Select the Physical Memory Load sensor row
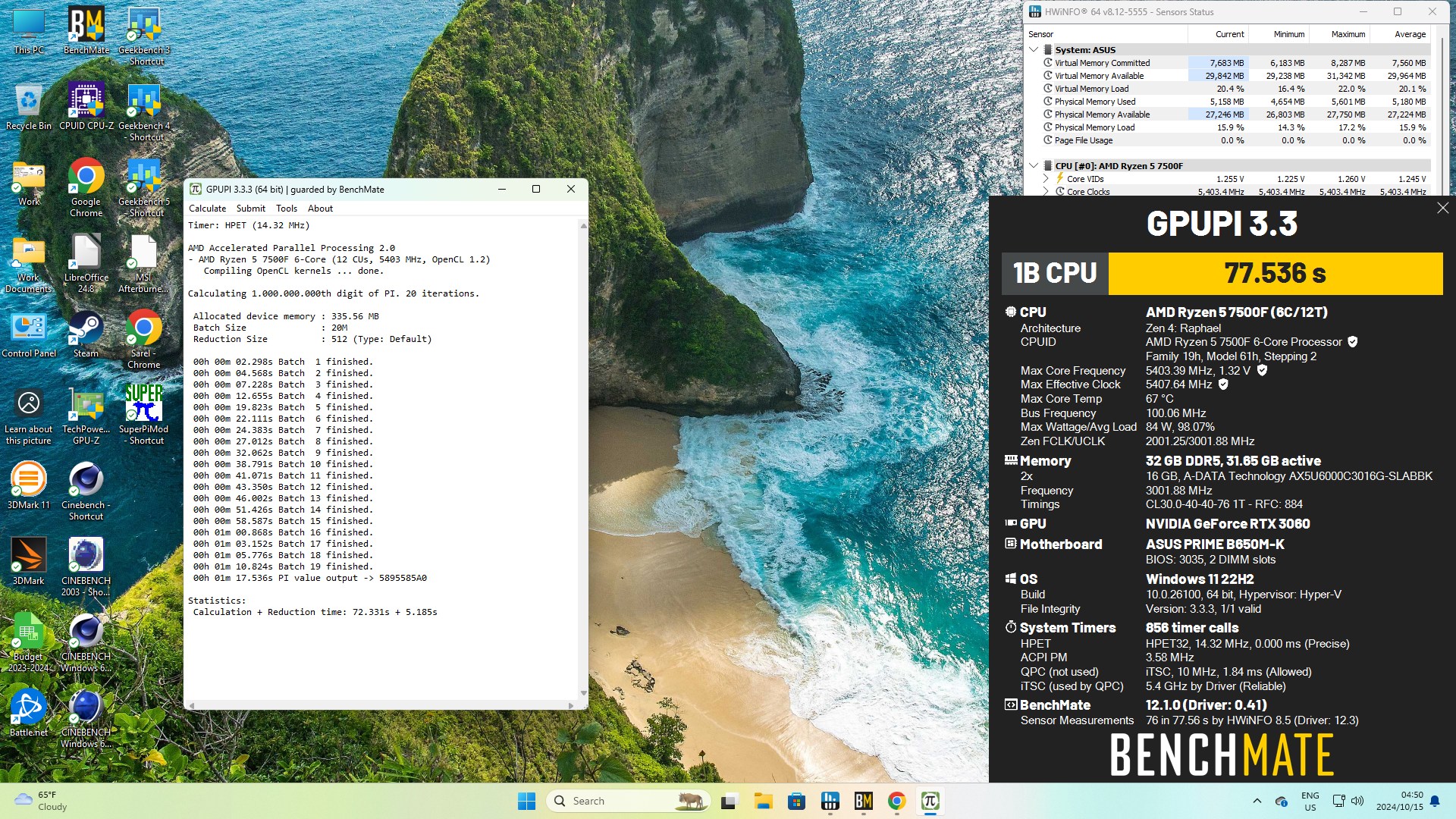Image resolution: width=1456 pixels, height=819 pixels. (x=1228, y=127)
